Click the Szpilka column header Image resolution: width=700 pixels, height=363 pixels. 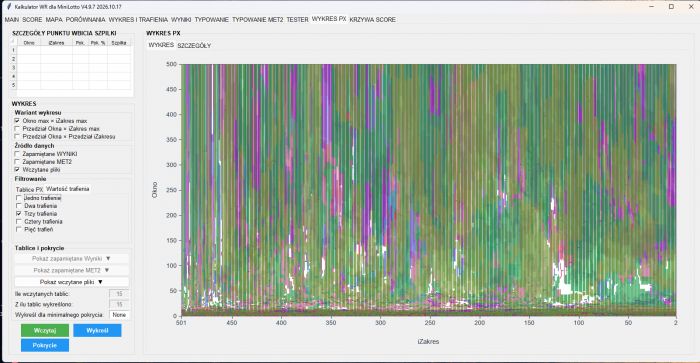point(119,43)
